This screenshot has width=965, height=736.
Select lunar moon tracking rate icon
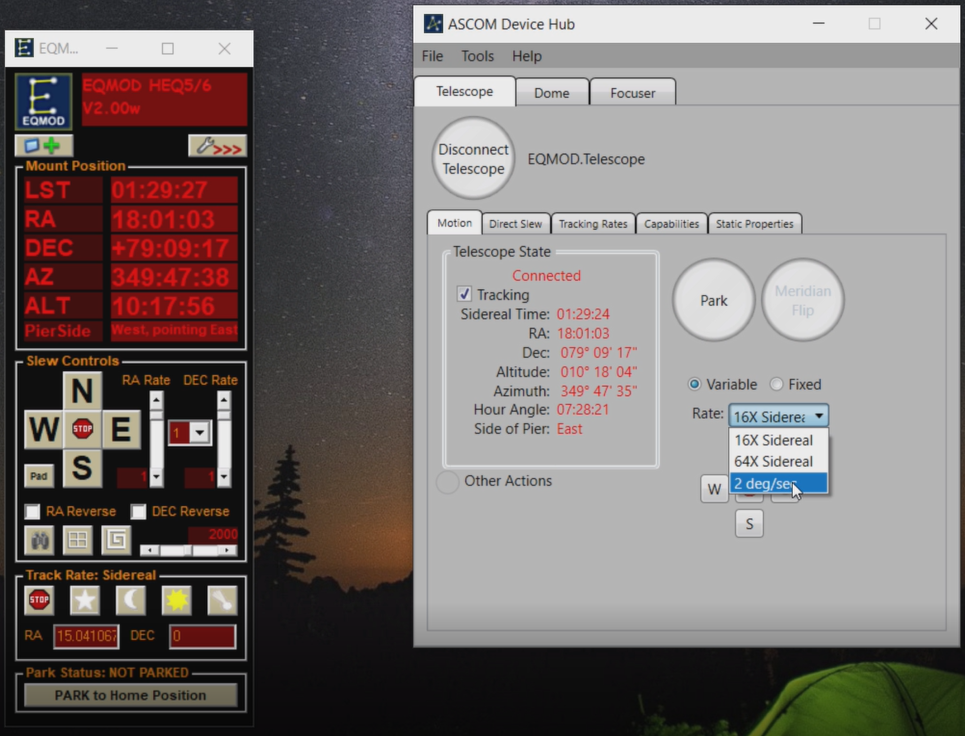[x=130, y=600]
